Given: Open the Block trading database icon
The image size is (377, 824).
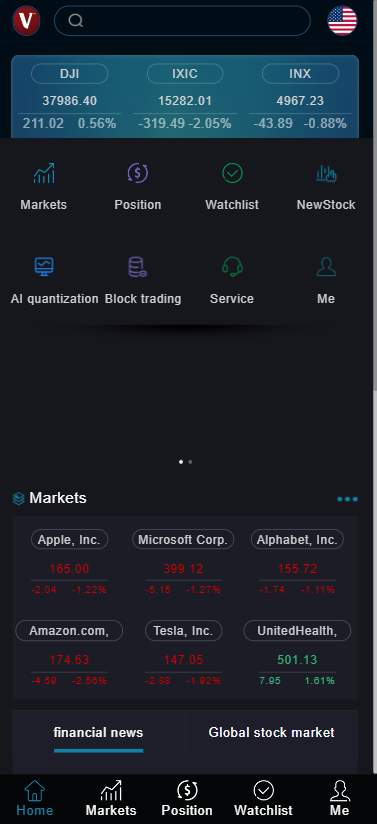Looking at the screenshot, I should (138, 267).
